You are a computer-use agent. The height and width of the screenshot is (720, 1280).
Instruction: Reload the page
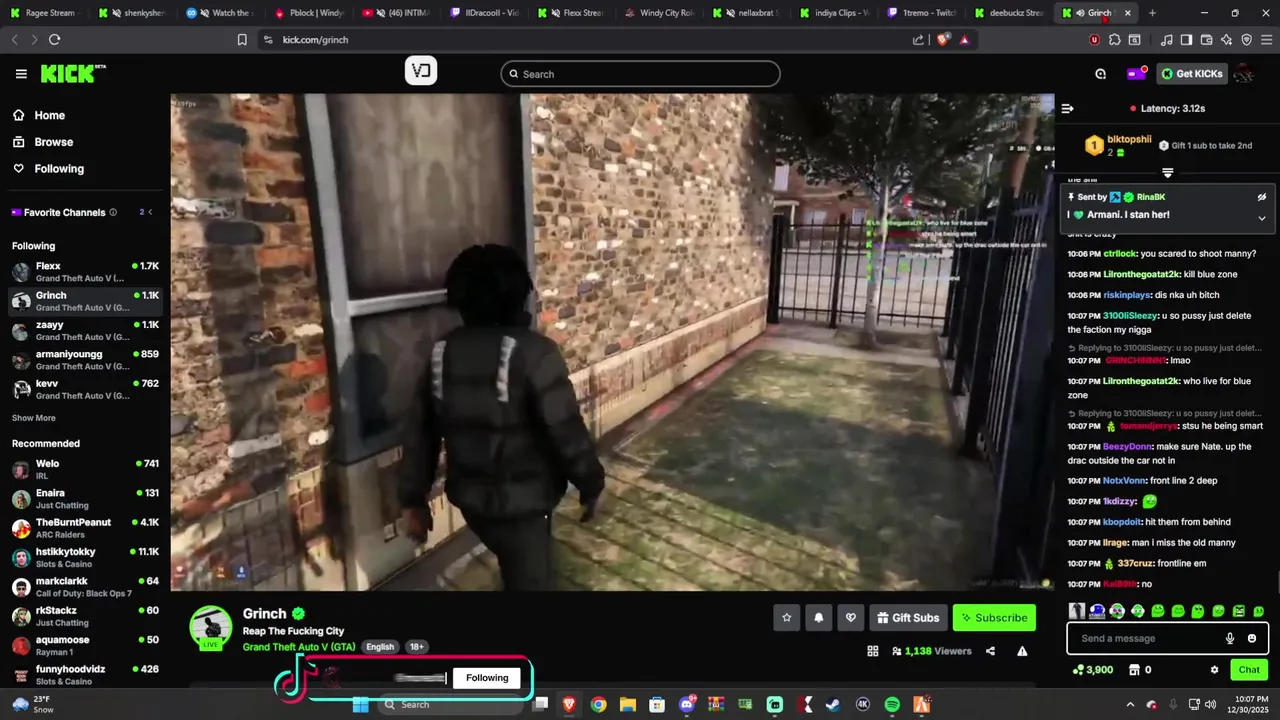54,40
